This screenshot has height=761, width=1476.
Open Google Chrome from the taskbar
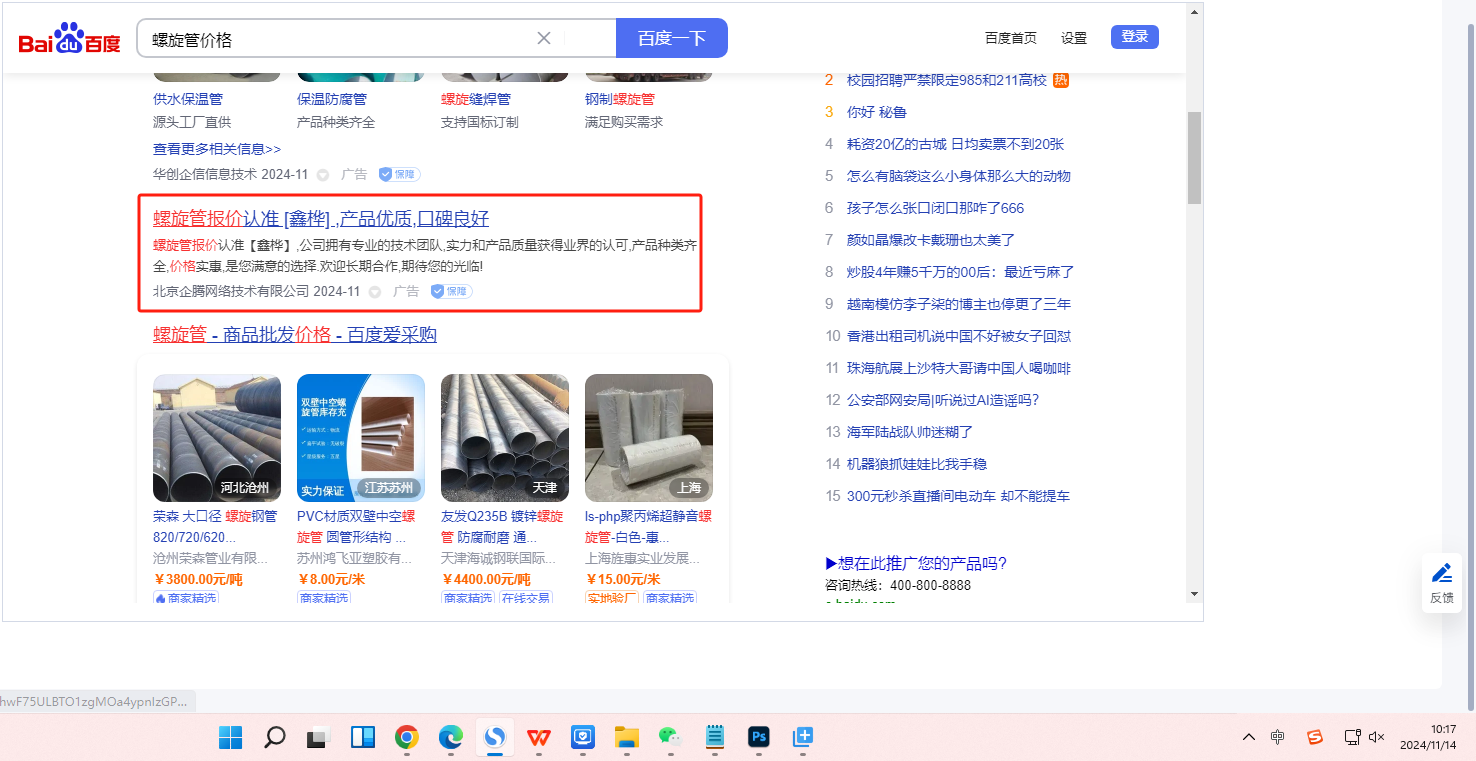406,738
